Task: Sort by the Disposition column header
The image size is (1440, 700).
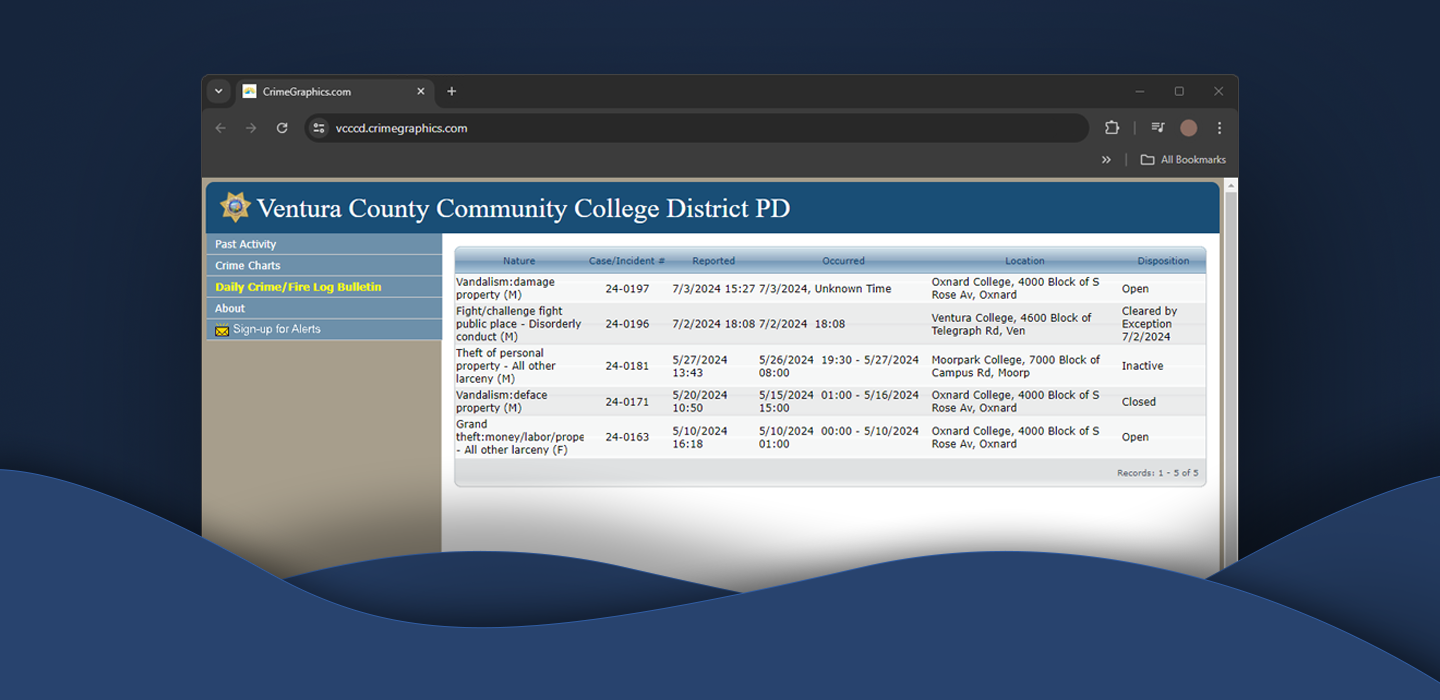Action: pos(1163,261)
